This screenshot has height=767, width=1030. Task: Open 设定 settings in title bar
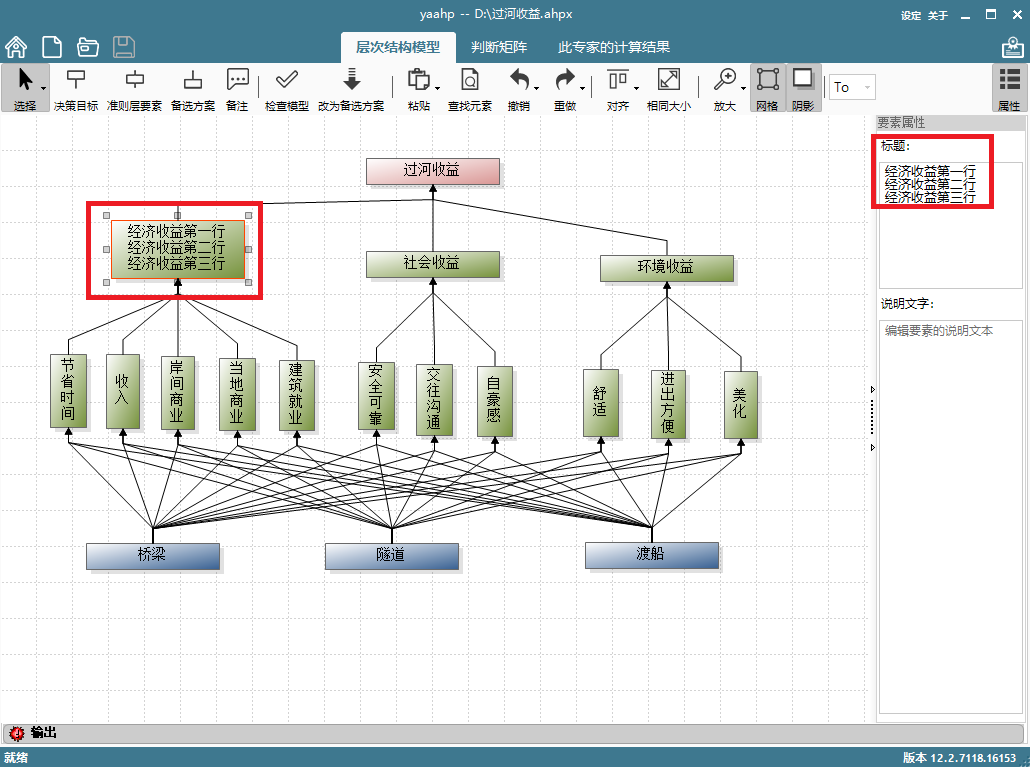coord(910,15)
